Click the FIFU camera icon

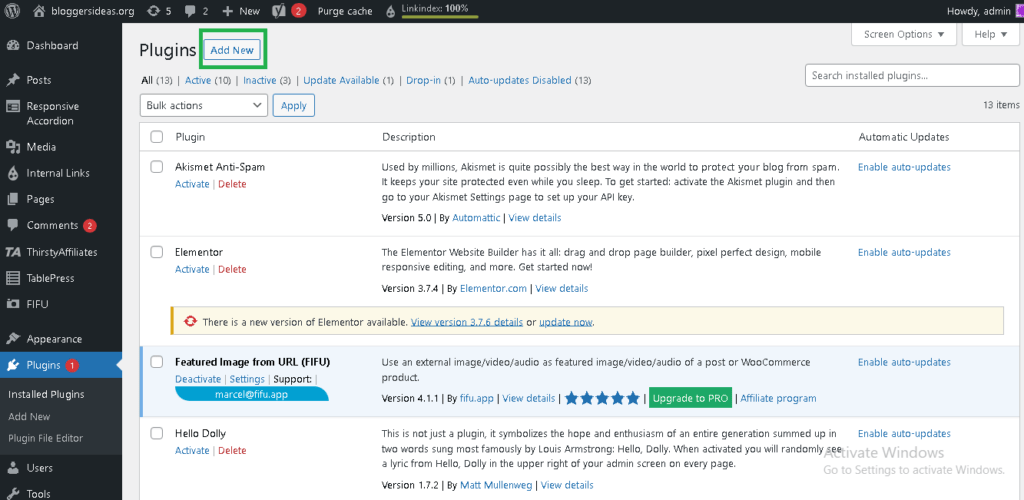tap(12, 304)
